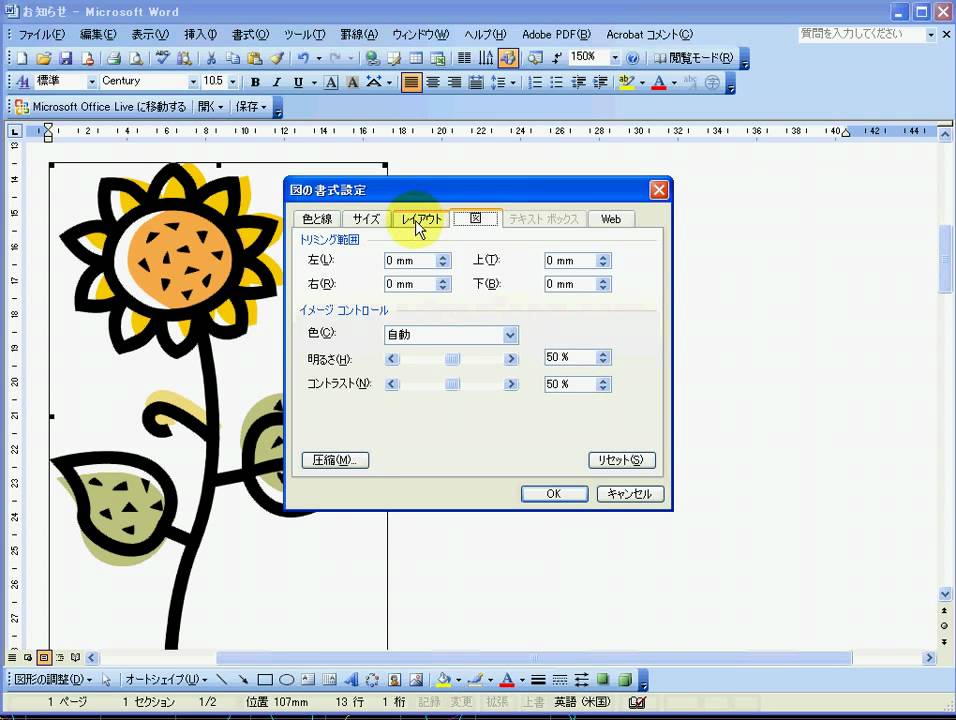This screenshot has width=956, height=720.
Task: Click the 左 crop value input field
Action: [410, 261]
